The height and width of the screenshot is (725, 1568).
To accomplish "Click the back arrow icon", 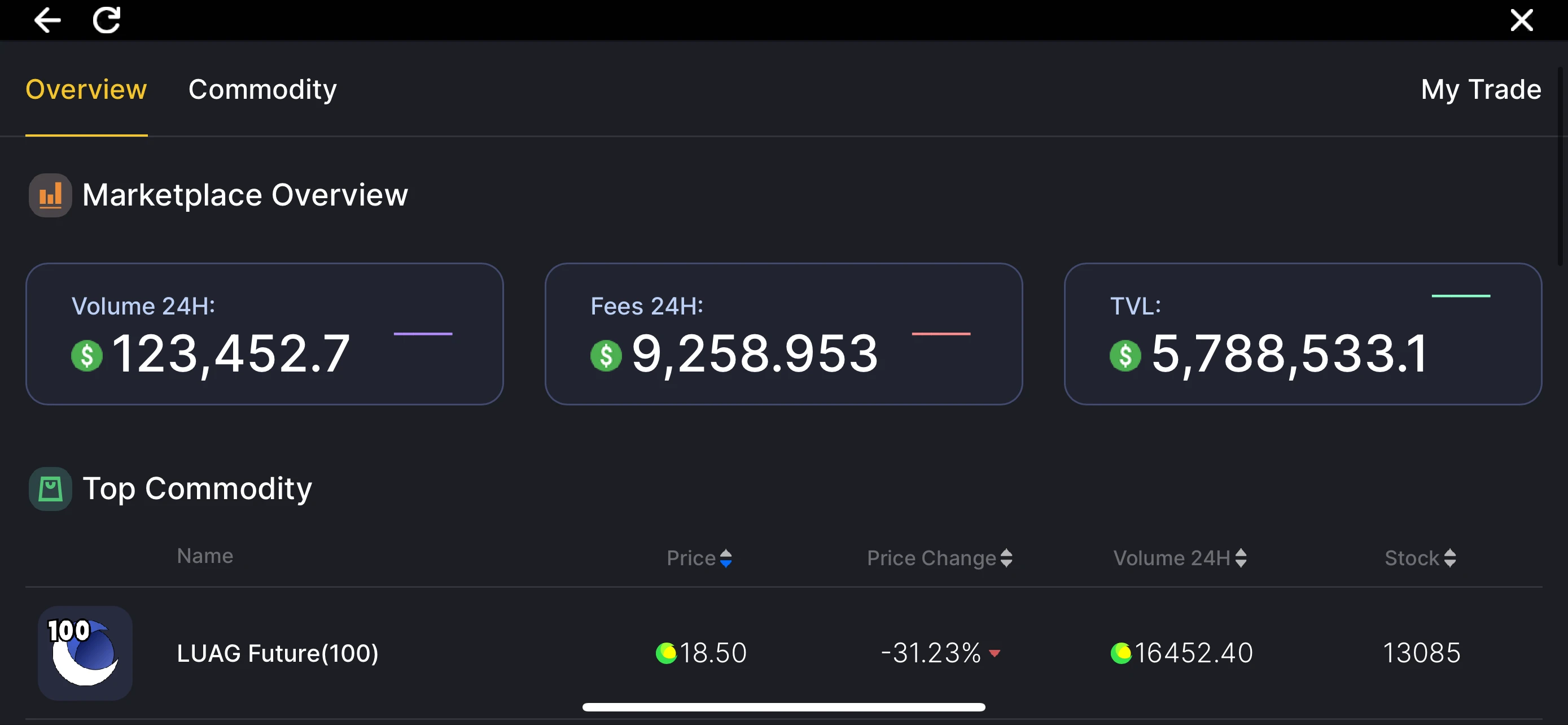I will point(47,20).
